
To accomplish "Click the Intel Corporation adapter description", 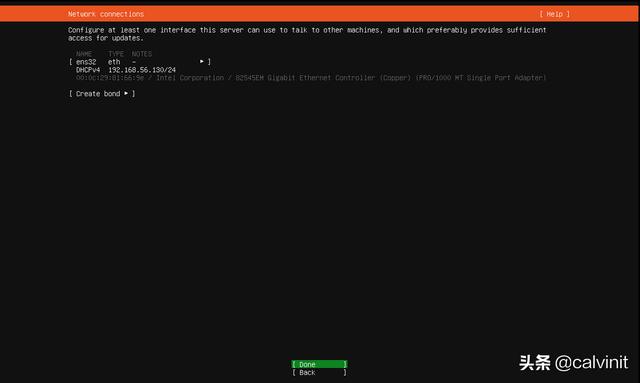I will tap(311, 78).
